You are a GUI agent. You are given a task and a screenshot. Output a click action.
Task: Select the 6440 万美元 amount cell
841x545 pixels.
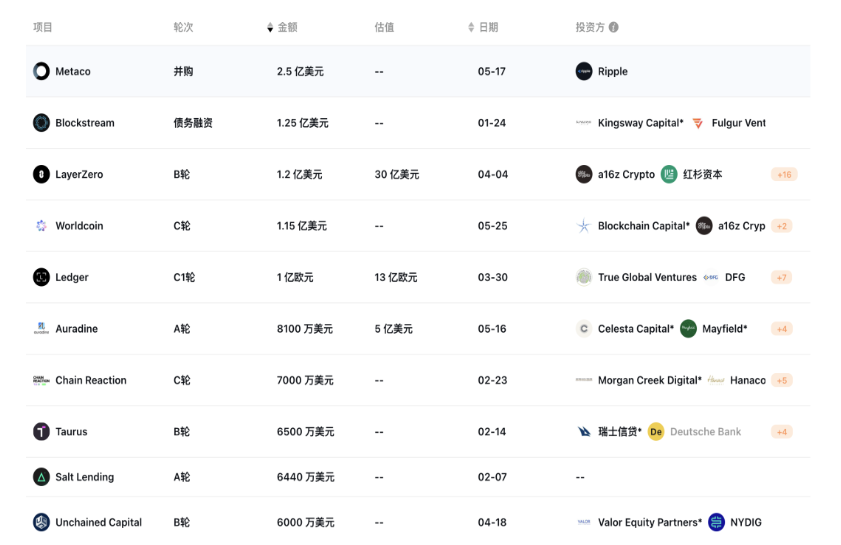point(306,477)
